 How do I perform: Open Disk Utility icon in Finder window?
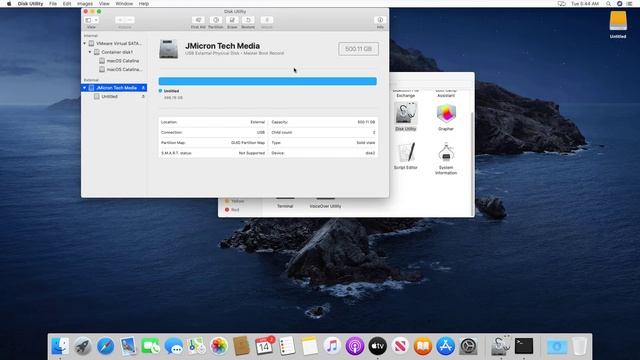(x=405, y=113)
